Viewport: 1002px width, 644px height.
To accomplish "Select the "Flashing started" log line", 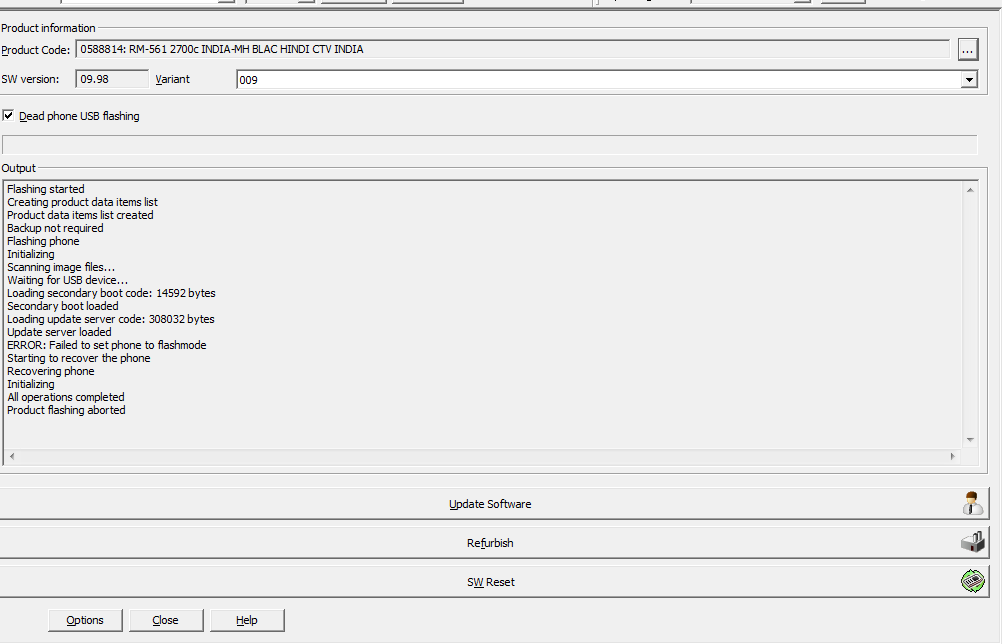I will point(46,189).
